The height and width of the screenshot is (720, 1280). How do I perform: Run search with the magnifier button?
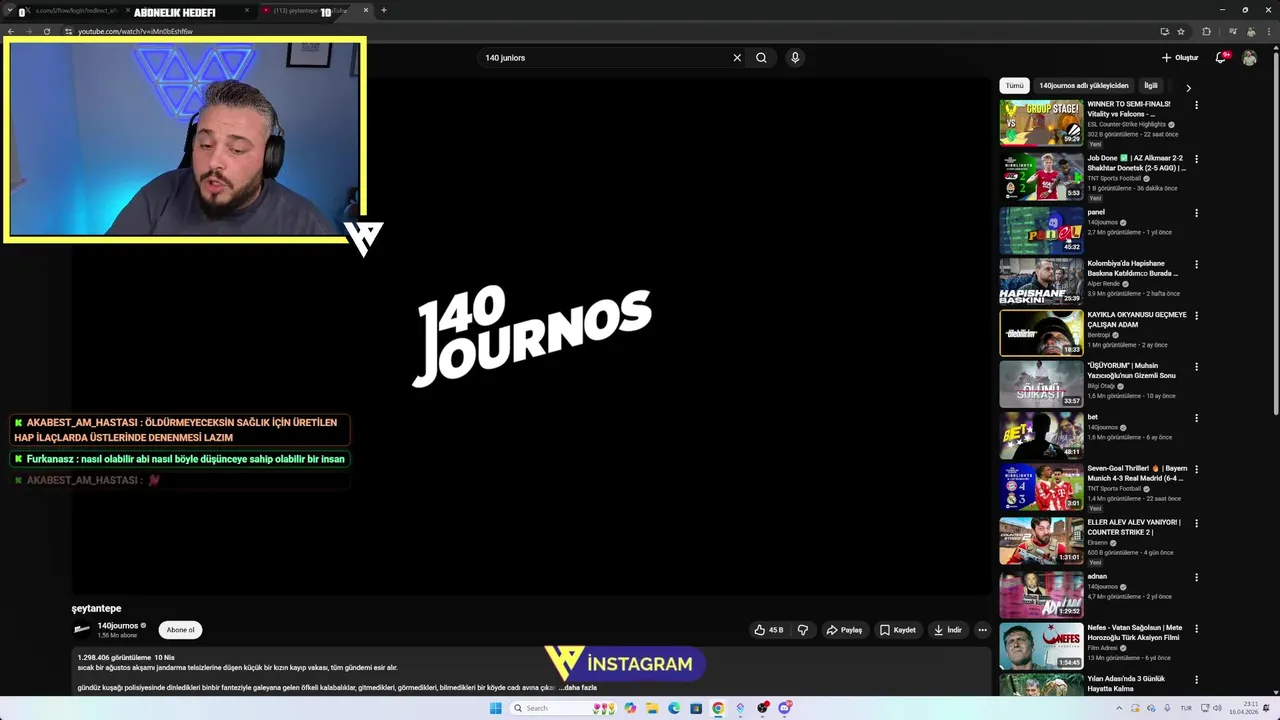click(761, 58)
